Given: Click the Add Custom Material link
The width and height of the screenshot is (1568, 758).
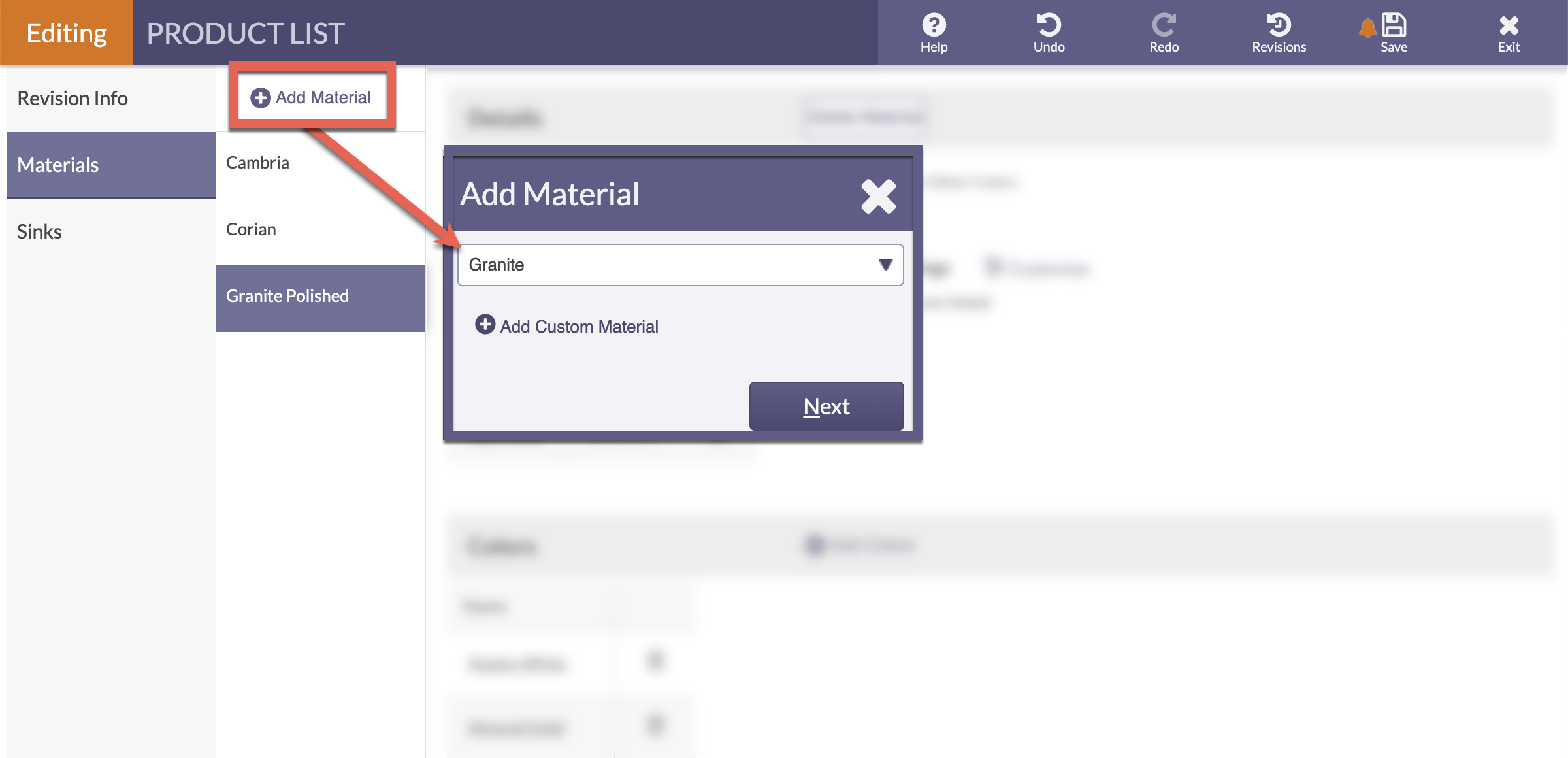Looking at the screenshot, I should point(580,326).
